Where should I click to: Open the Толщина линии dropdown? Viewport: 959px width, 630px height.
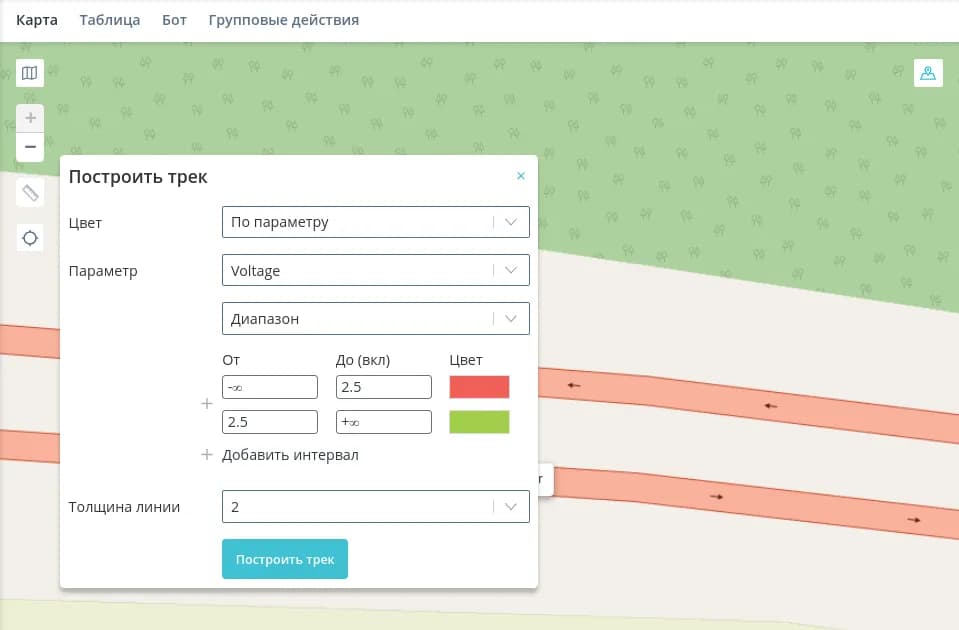(375, 507)
